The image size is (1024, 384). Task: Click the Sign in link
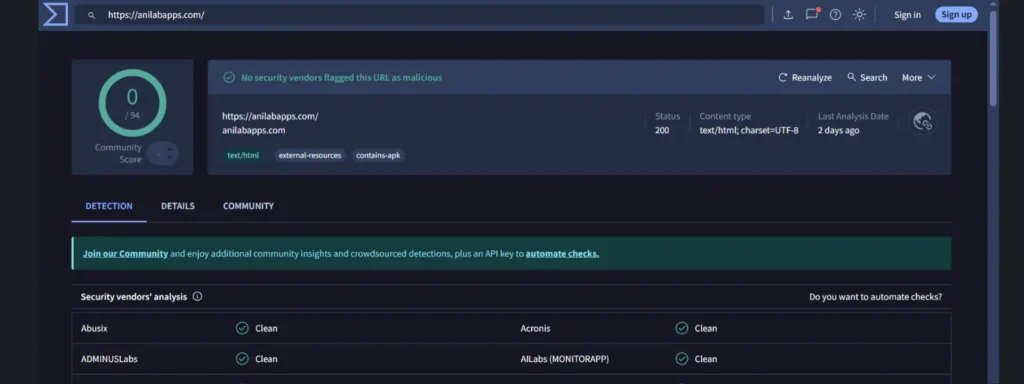coord(907,14)
